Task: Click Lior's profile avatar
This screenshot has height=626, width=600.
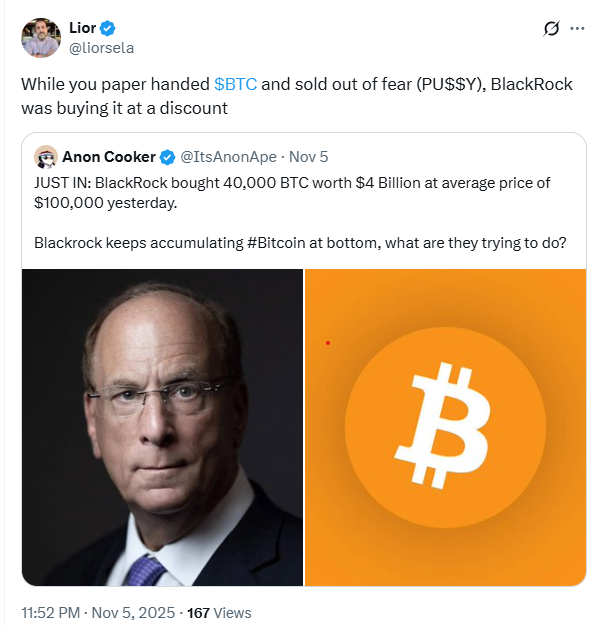Action: coord(39,37)
